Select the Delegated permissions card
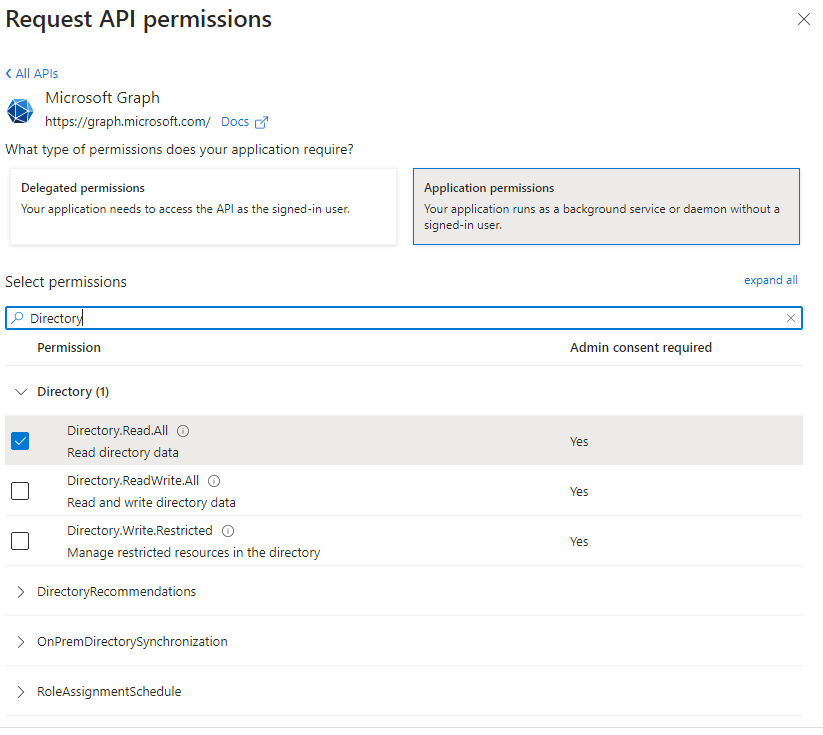The width and height of the screenshot is (823, 735). point(203,206)
